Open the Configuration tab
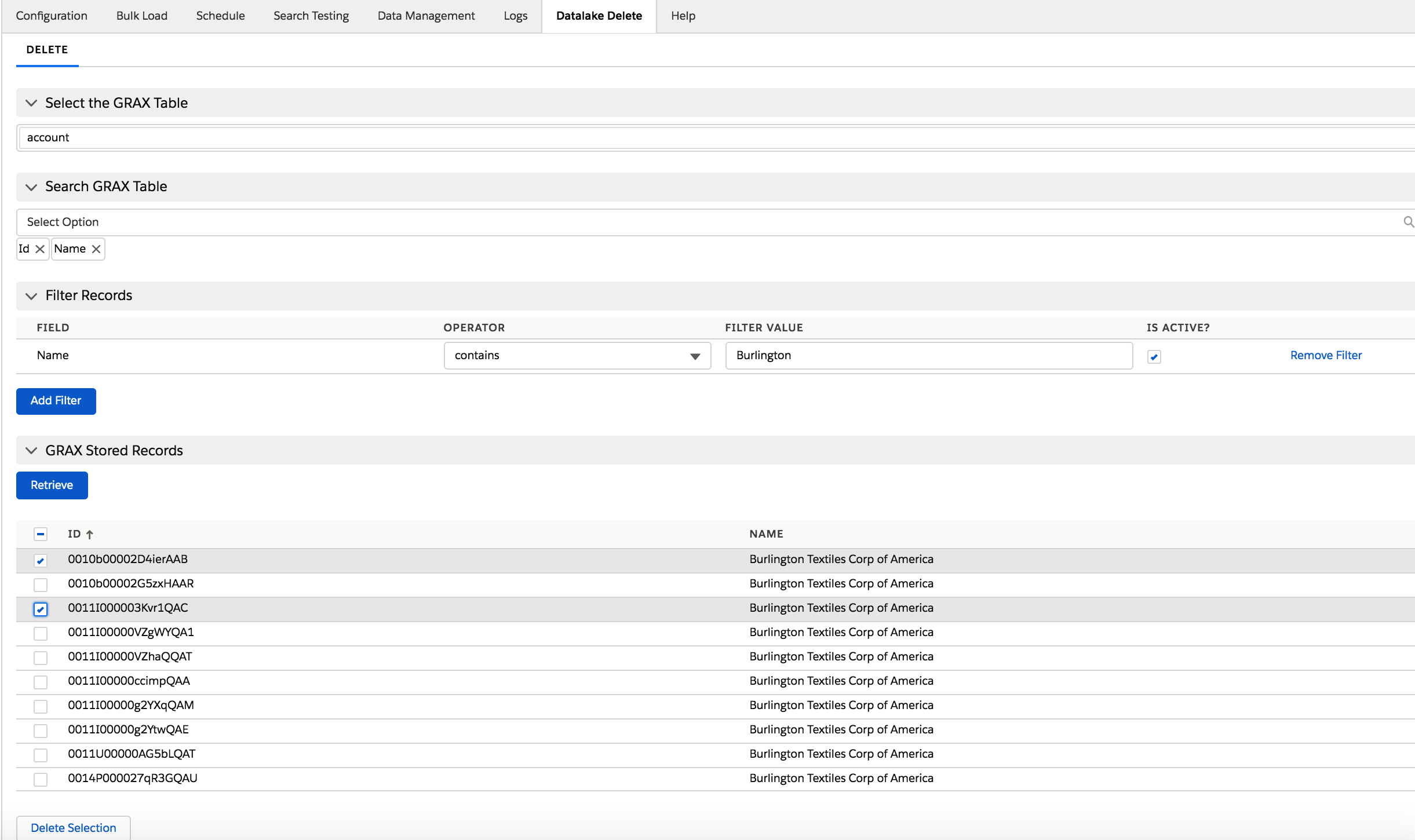The image size is (1415, 840). (52, 16)
